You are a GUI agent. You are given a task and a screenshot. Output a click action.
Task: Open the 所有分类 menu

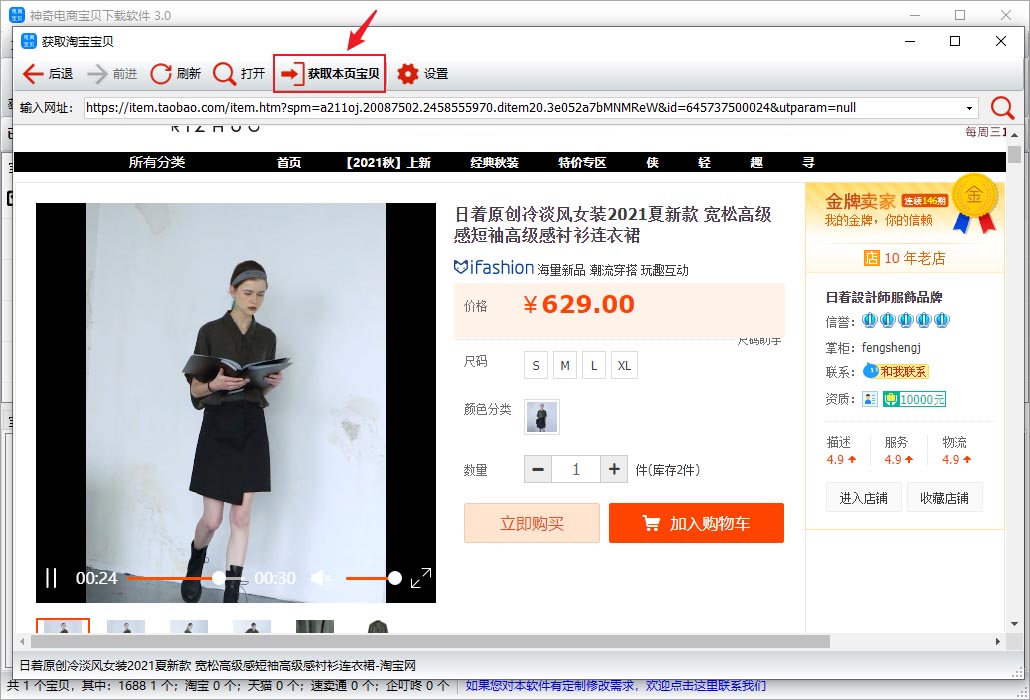[x=157, y=162]
